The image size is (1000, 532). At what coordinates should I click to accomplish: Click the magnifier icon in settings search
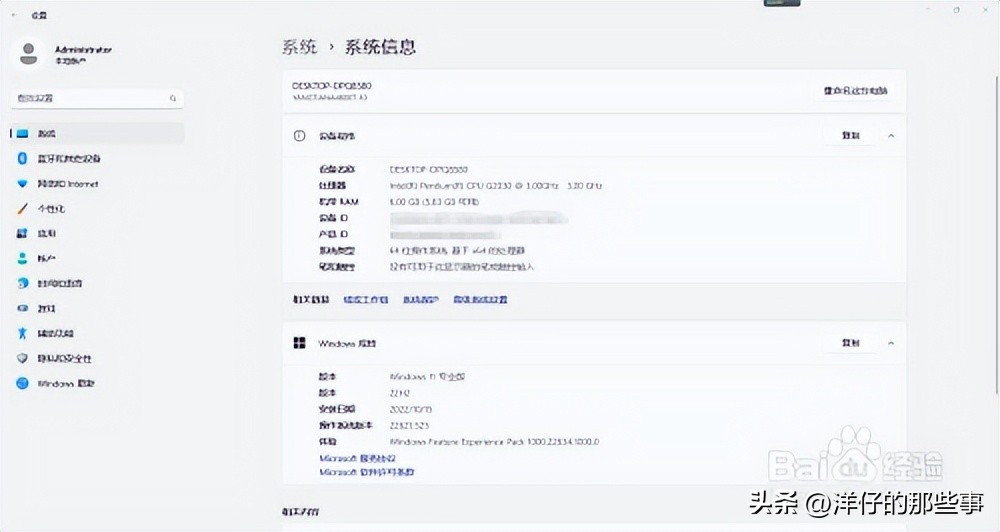173,98
